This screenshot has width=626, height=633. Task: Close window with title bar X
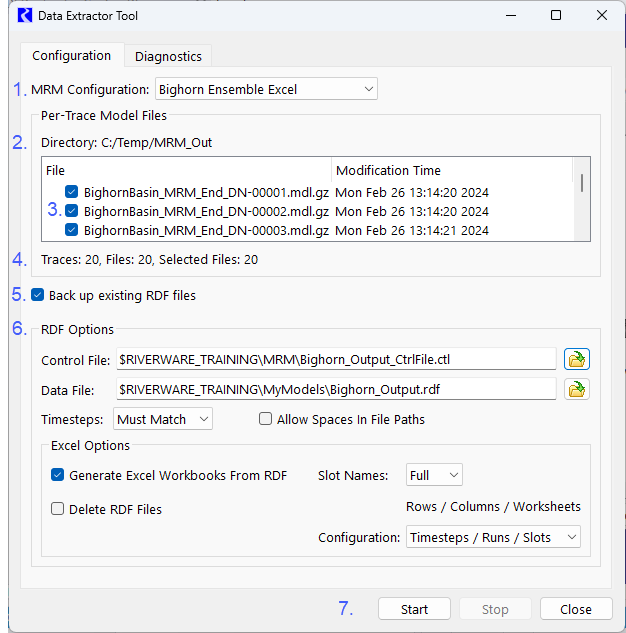click(601, 15)
